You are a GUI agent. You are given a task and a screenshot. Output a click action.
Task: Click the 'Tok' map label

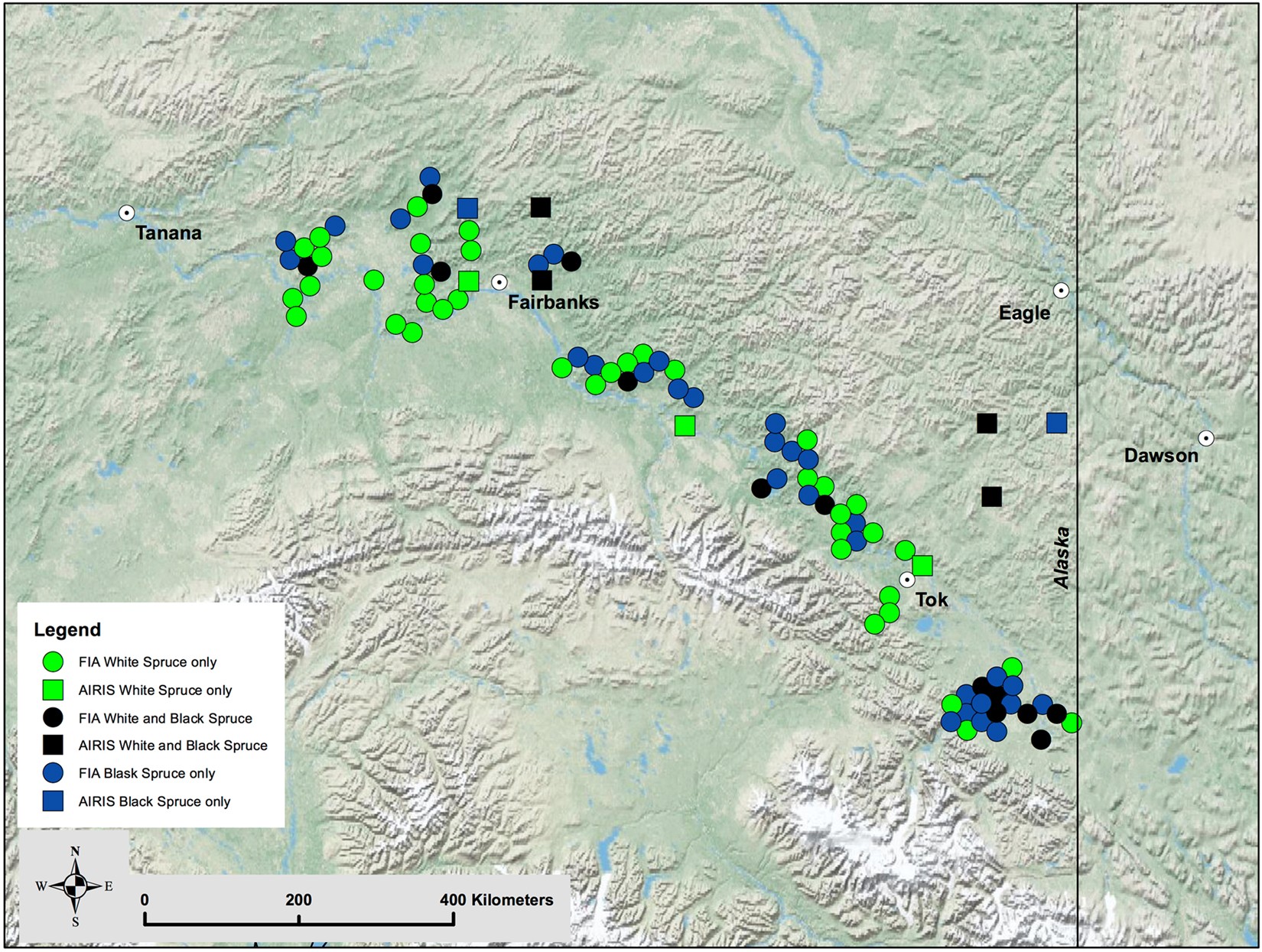point(932,600)
